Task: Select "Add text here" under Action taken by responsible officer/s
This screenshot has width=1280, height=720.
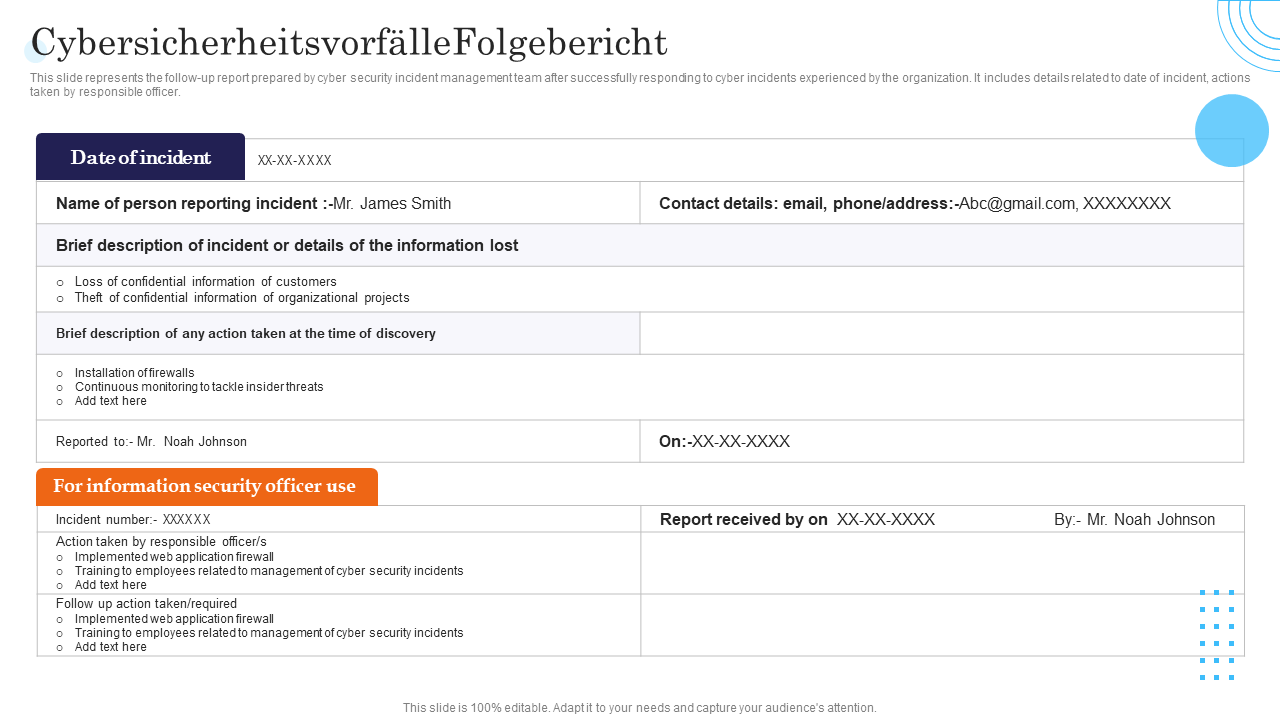Action: (111, 585)
